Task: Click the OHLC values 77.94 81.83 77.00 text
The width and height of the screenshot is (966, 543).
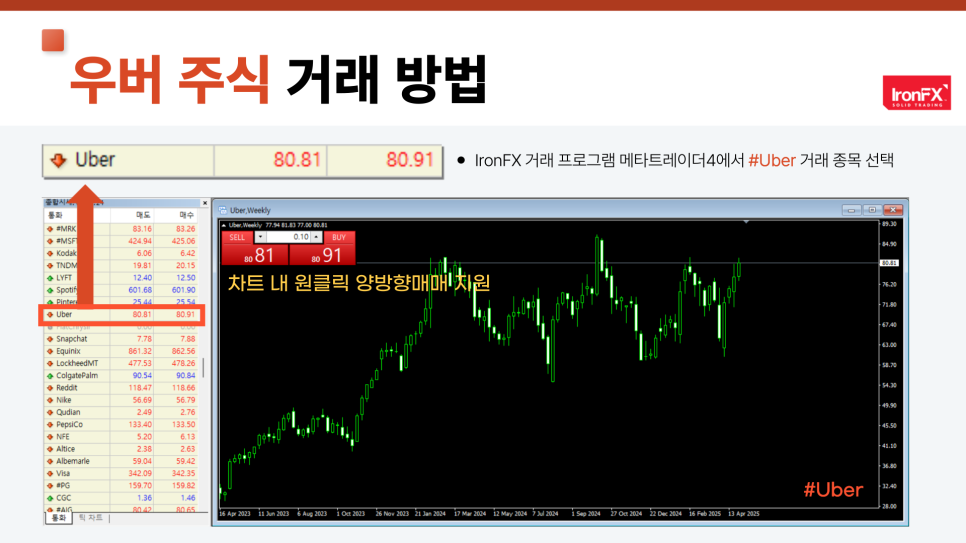Action: coord(288,226)
